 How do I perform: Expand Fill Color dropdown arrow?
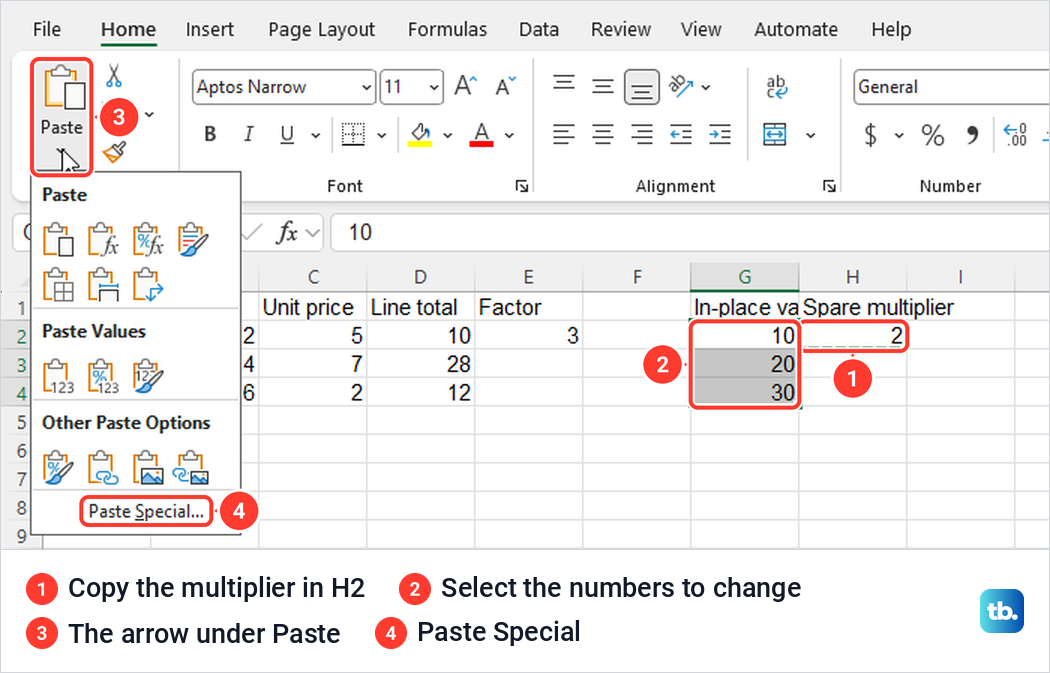tap(448, 135)
